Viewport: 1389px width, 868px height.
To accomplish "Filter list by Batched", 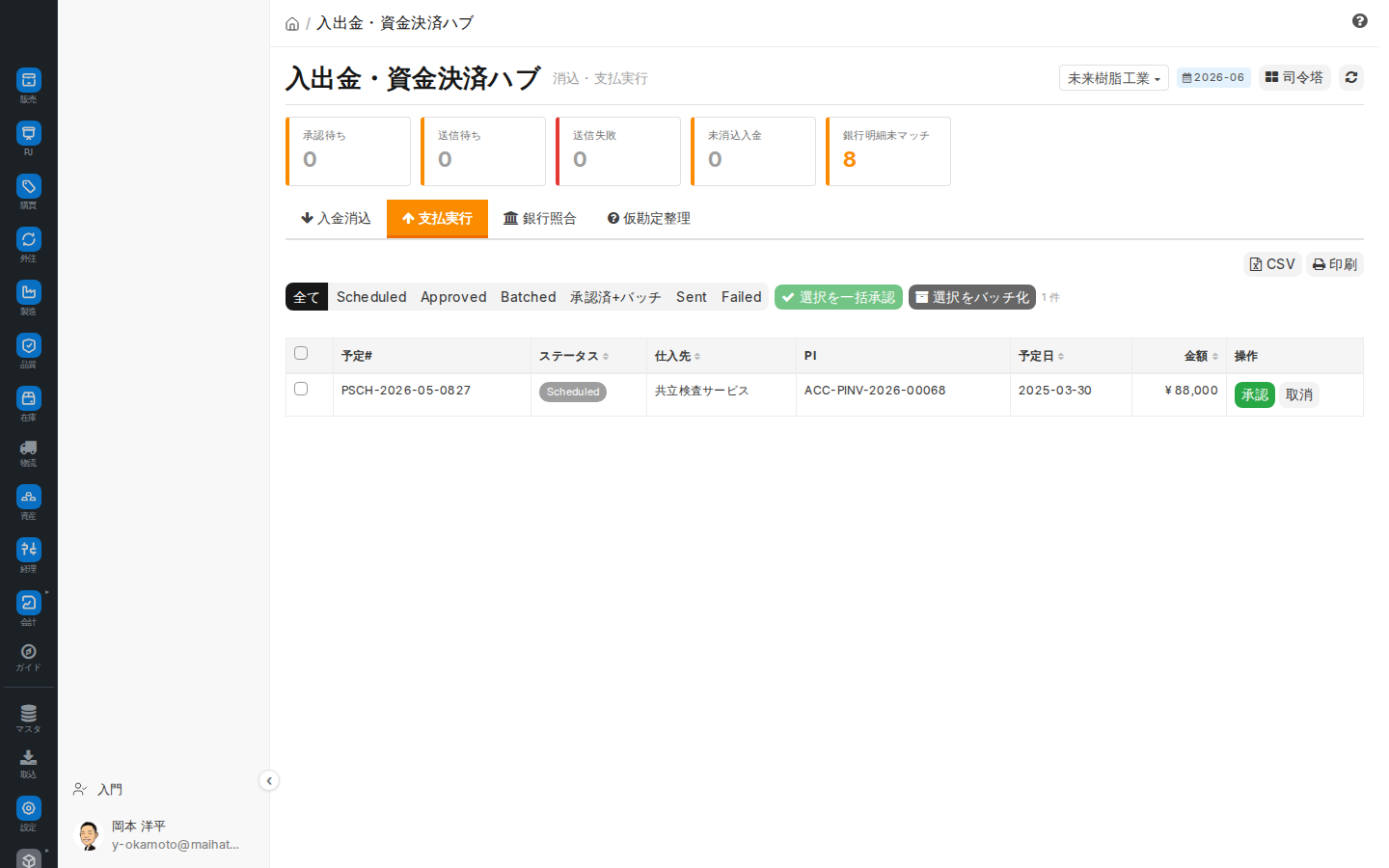I will 529,297.
